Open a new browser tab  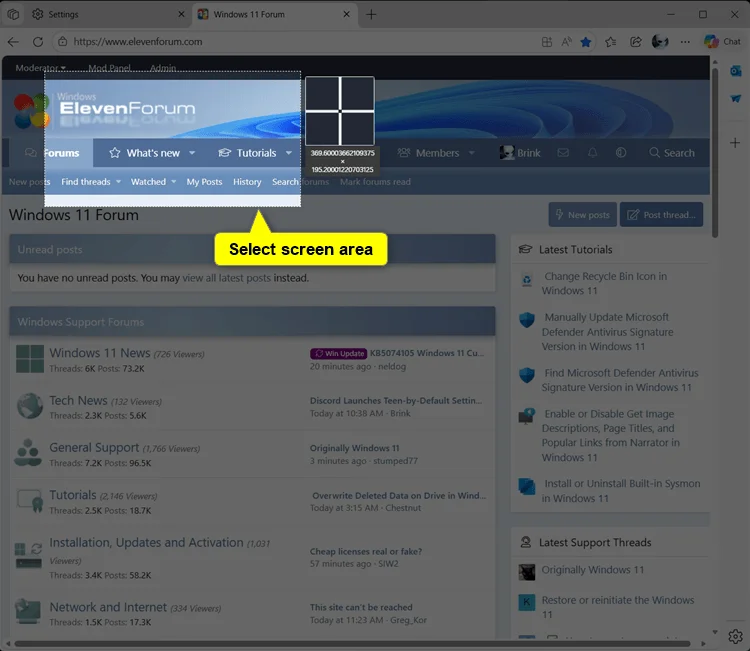click(371, 14)
